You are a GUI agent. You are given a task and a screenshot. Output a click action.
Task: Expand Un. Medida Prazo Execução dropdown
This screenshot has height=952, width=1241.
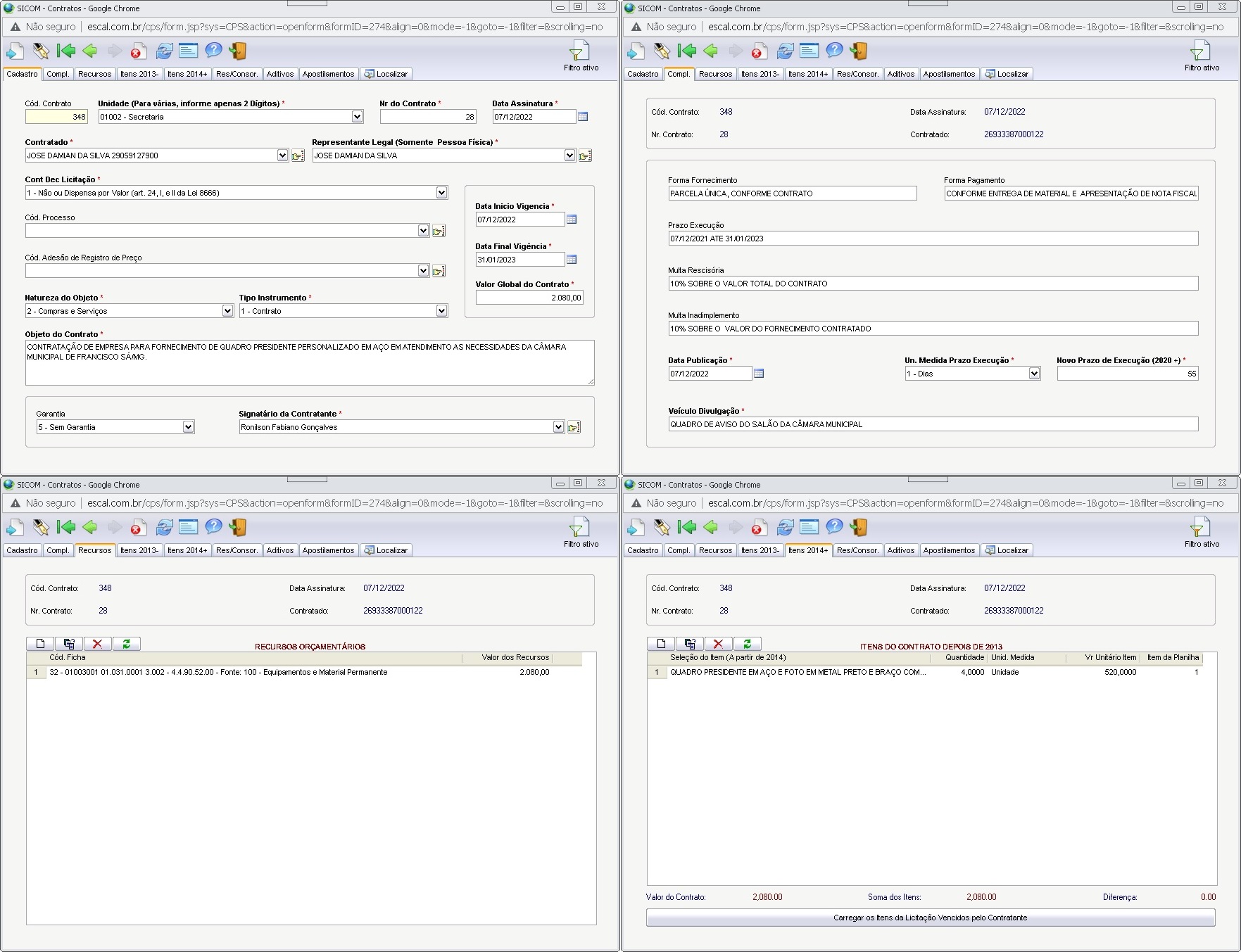coord(1034,374)
